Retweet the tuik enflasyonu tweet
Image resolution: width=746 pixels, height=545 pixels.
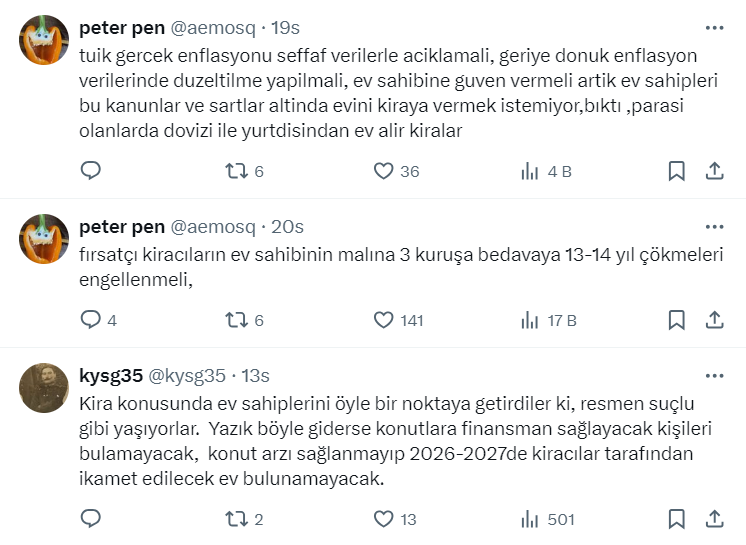point(236,171)
